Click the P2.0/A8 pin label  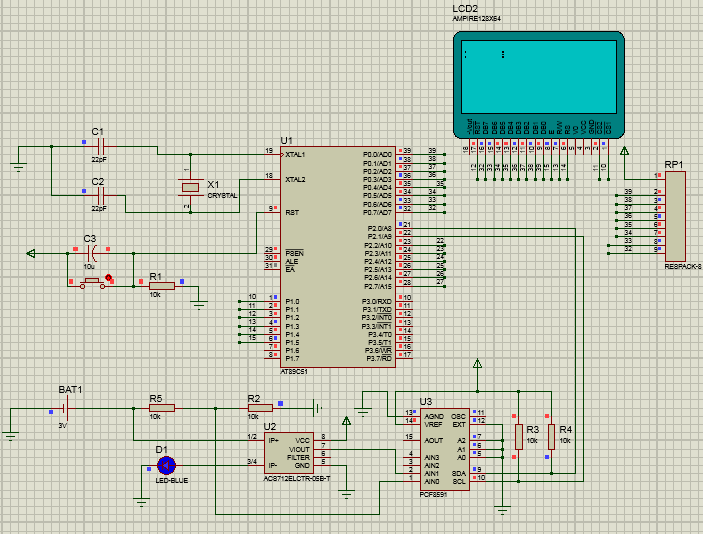[379, 229]
